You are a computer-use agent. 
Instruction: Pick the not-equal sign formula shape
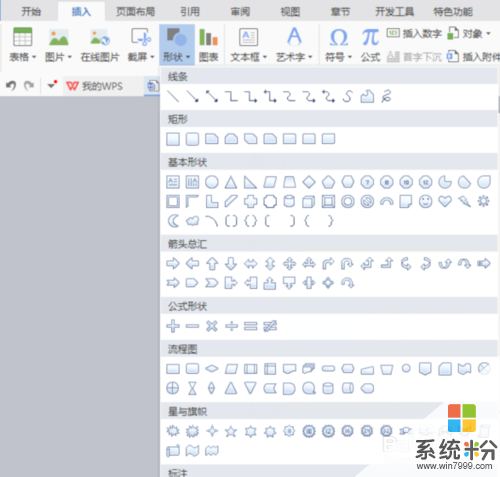[x=270, y=326]
